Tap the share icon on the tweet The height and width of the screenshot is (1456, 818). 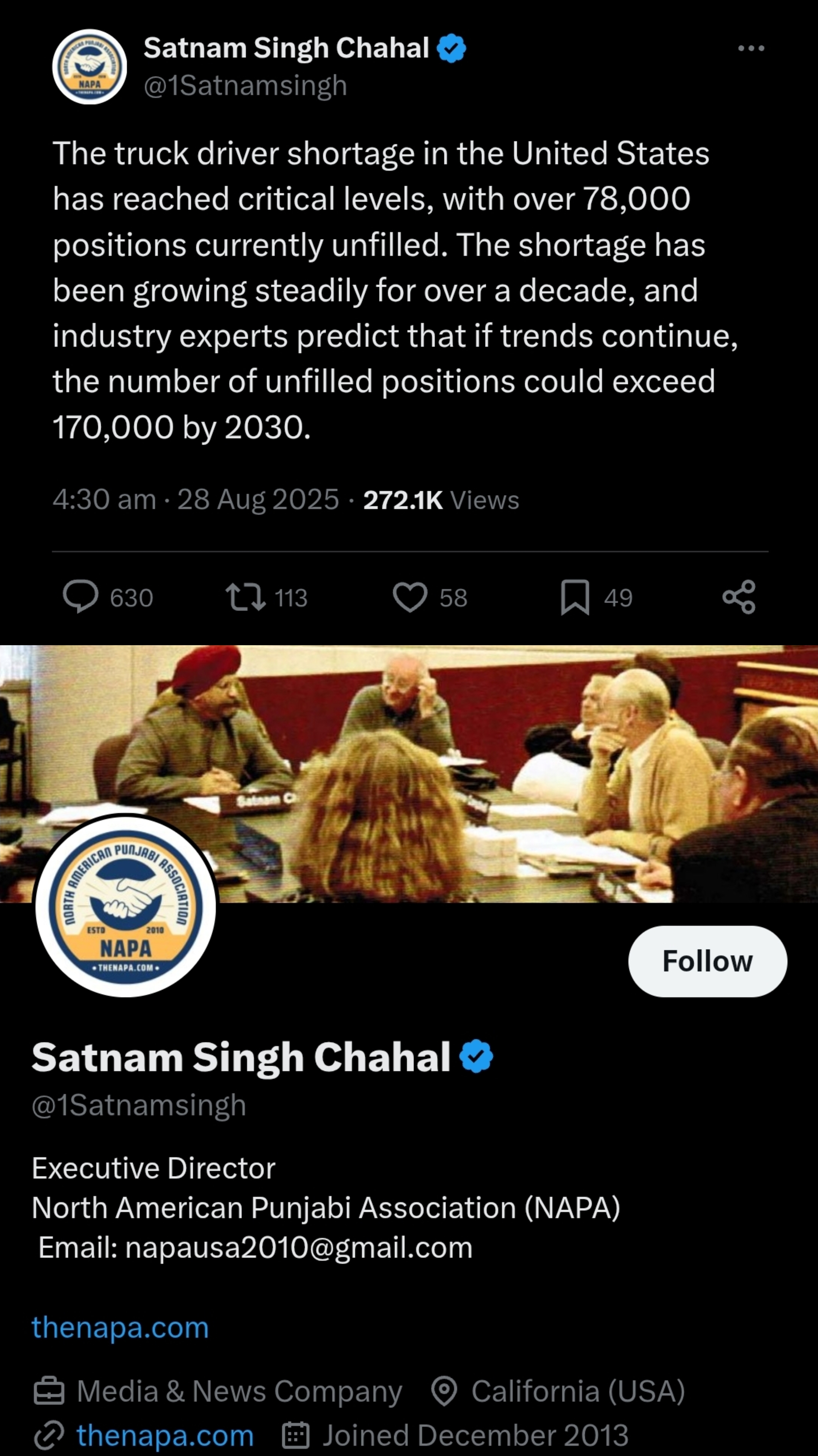[x=738, y=597]
